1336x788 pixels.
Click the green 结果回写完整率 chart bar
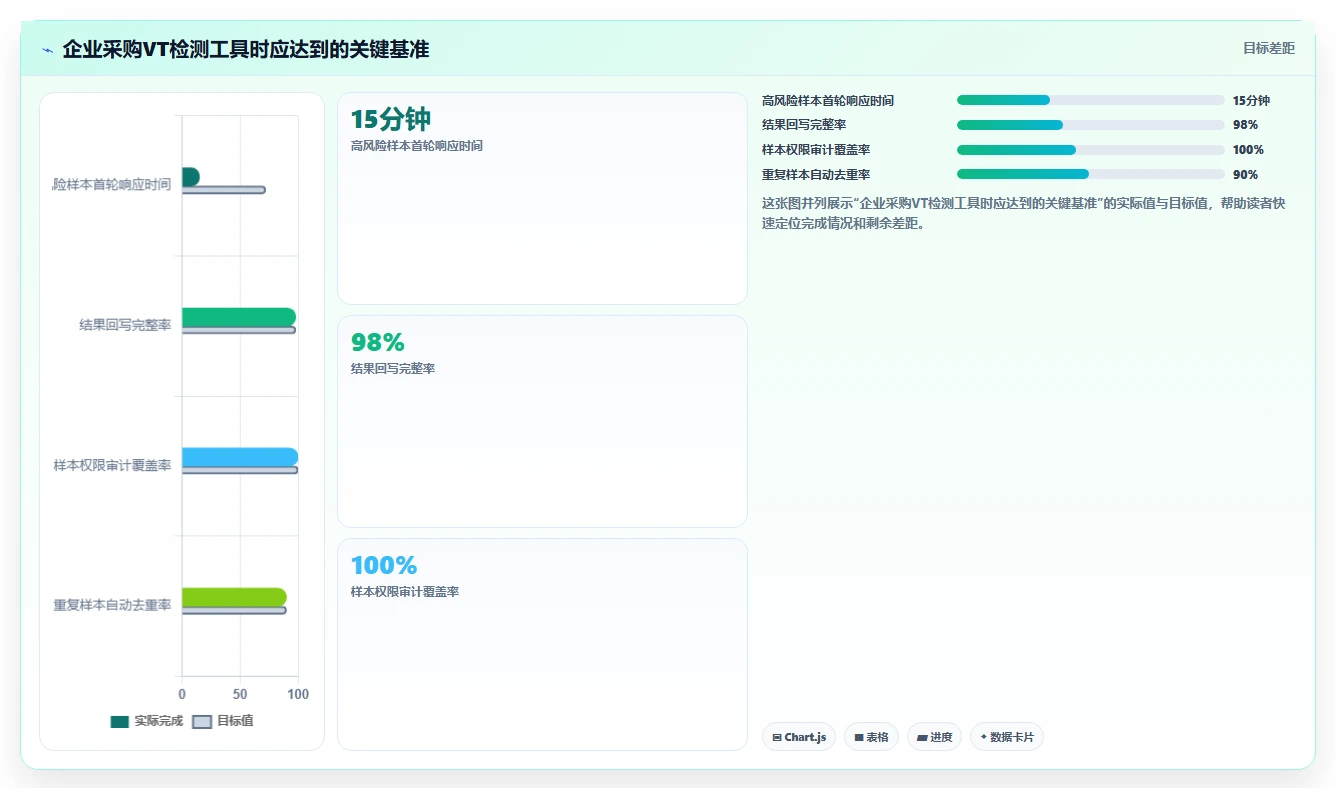tap(238, 317)
